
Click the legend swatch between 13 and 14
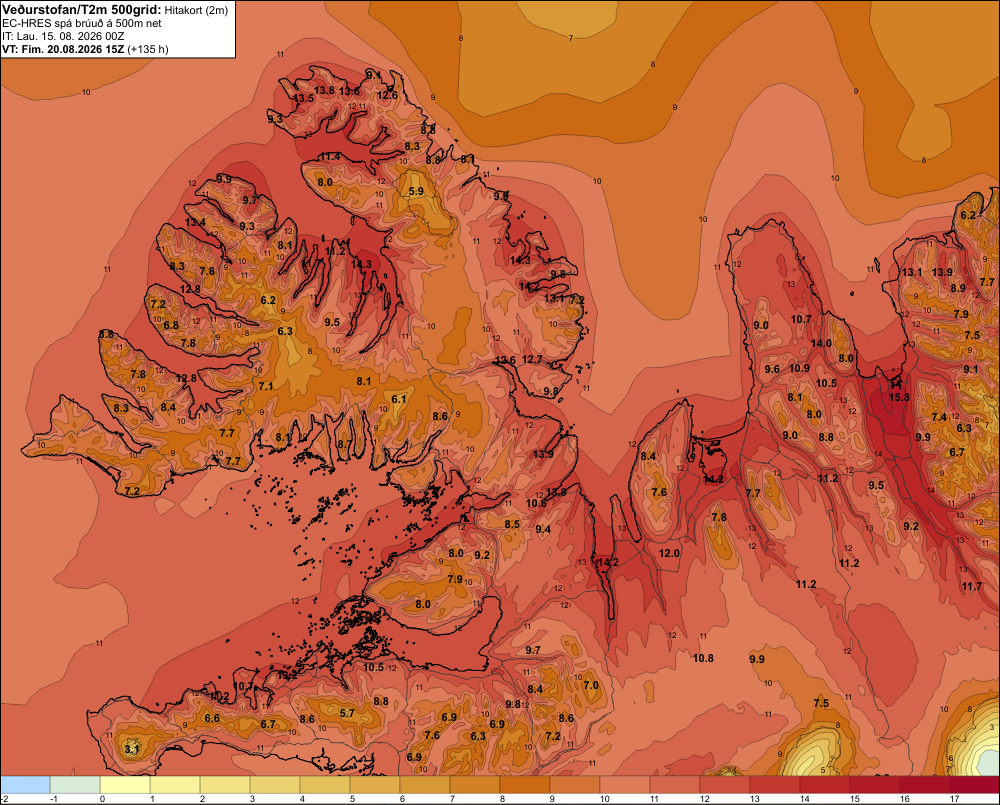click(774, 784)
